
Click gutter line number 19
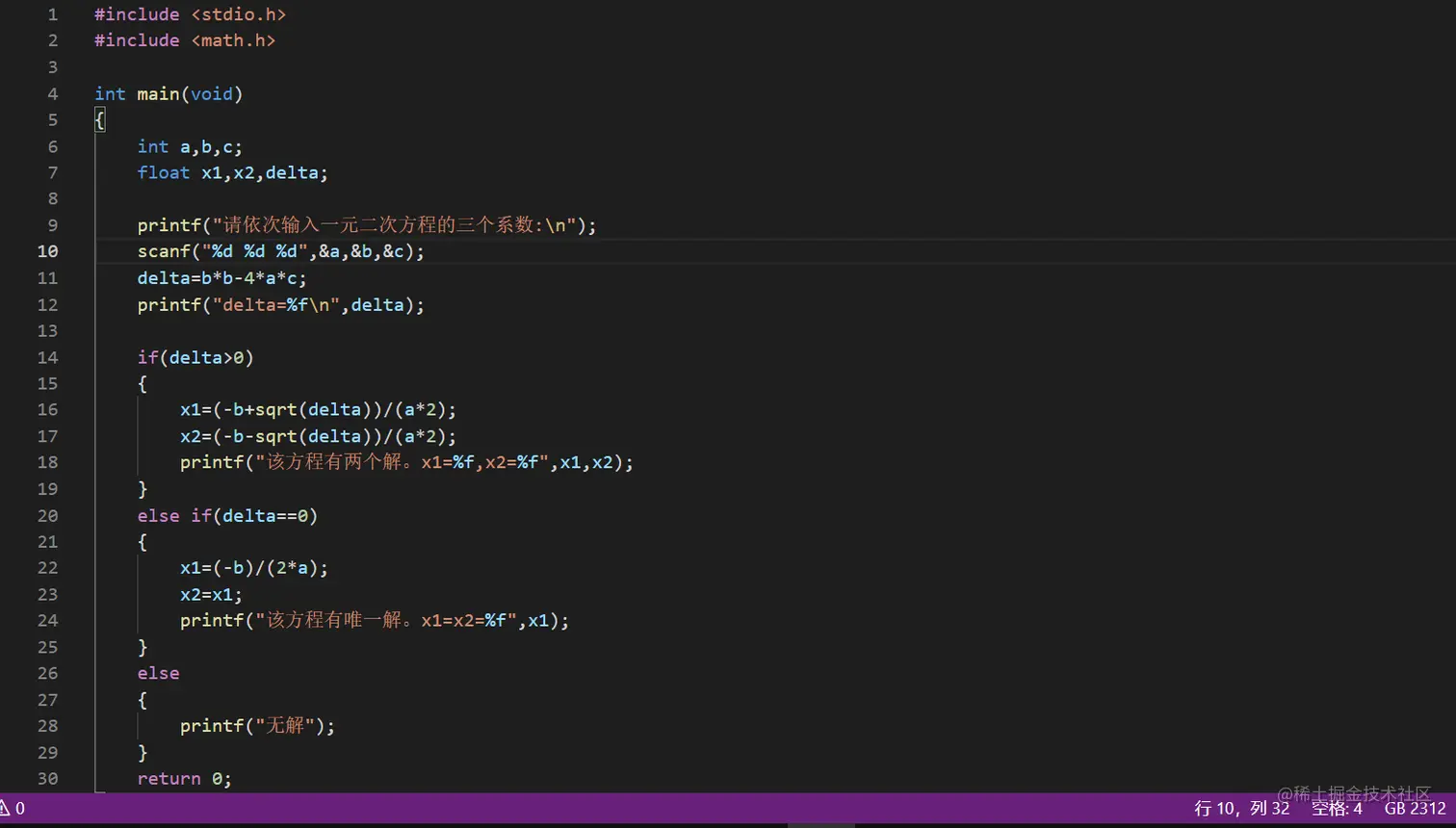pos(48,489)
